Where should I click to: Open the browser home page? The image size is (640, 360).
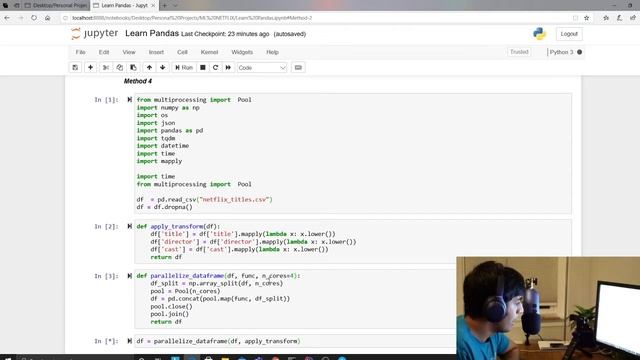(x=47, y=18)
